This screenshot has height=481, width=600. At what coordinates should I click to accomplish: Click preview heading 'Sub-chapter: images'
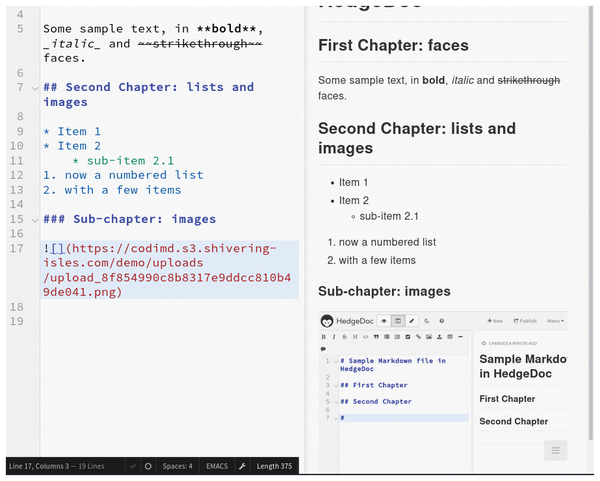click(384, 291)
